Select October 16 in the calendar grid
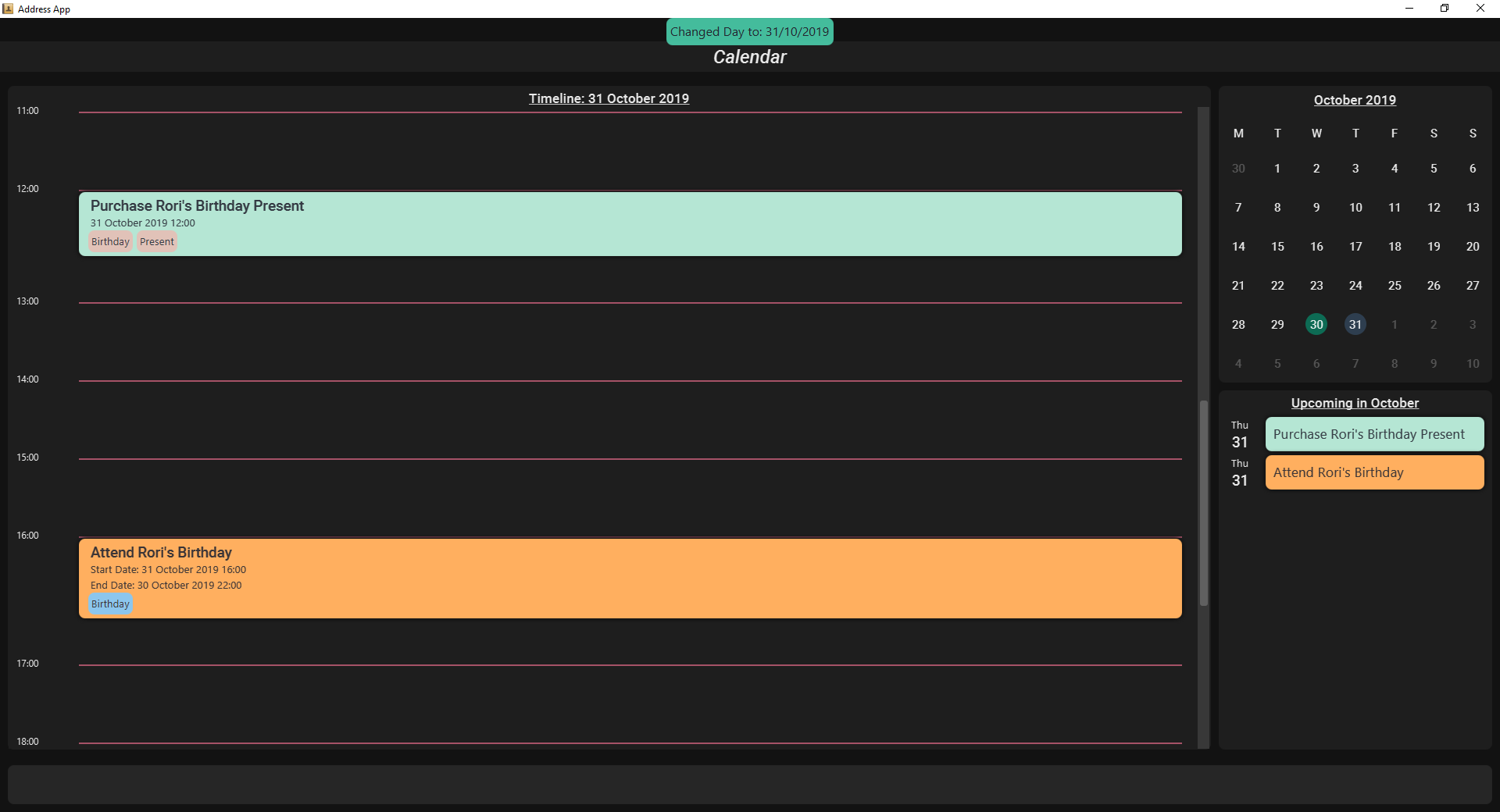1500x812 pixels. pos(1316,247)
